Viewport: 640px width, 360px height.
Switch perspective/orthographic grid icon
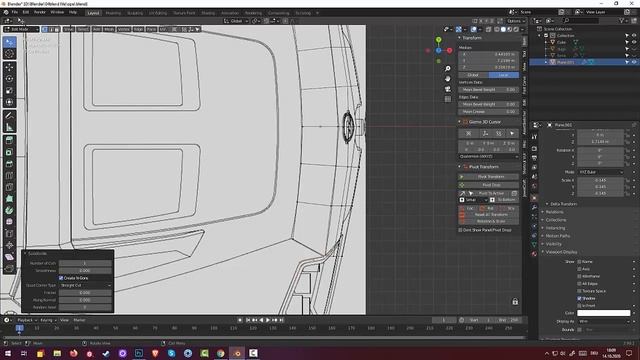pos(448,99)
